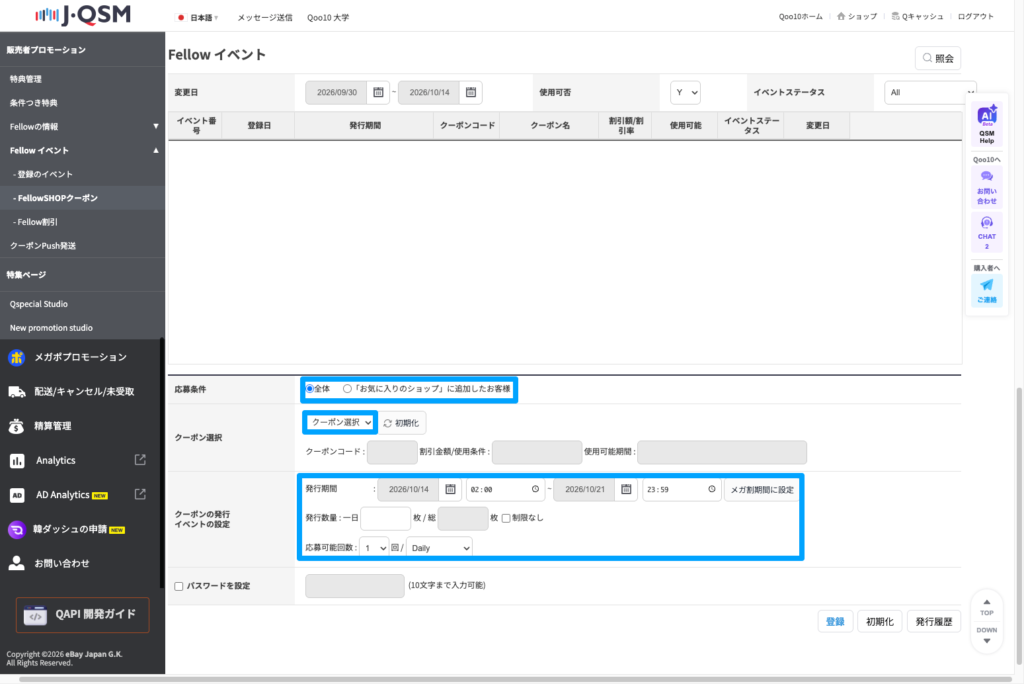This screenshot has height=684, width=1024.
Task: Check the 制限なし checkbox
Action: 505,518
